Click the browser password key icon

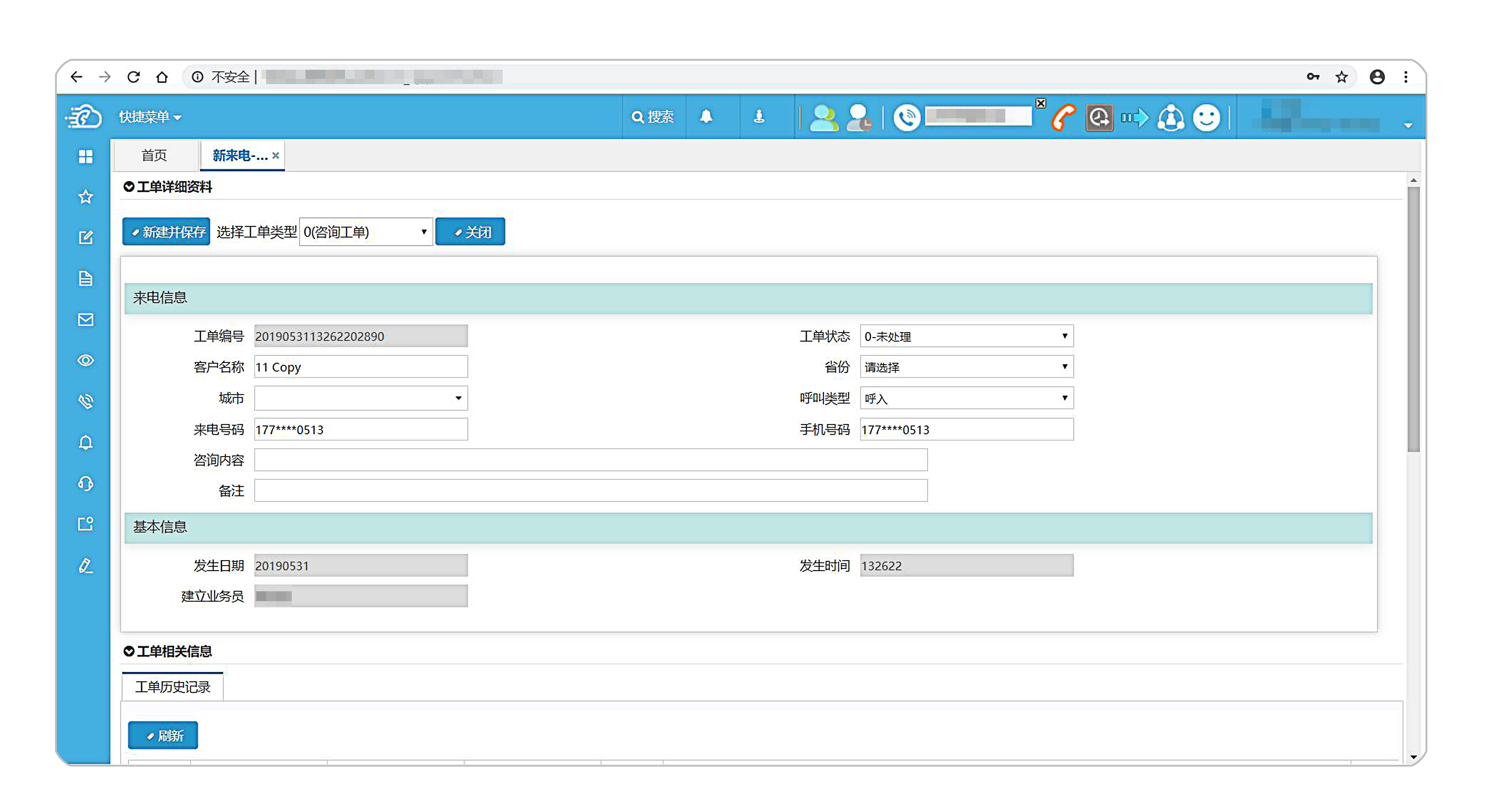(x=1313, y=76)
